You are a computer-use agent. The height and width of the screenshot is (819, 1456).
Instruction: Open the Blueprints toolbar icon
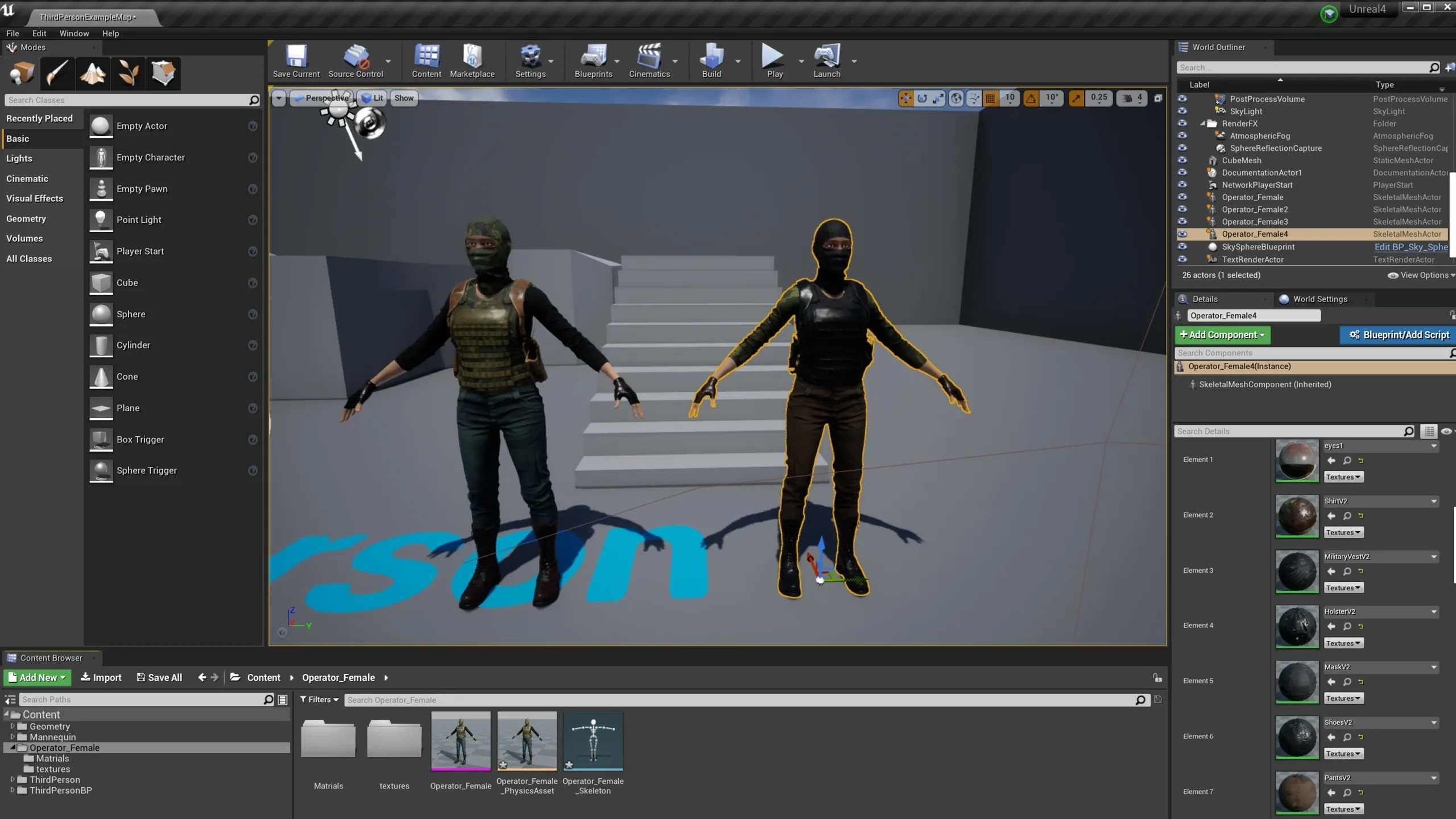[x=593, y=61]
